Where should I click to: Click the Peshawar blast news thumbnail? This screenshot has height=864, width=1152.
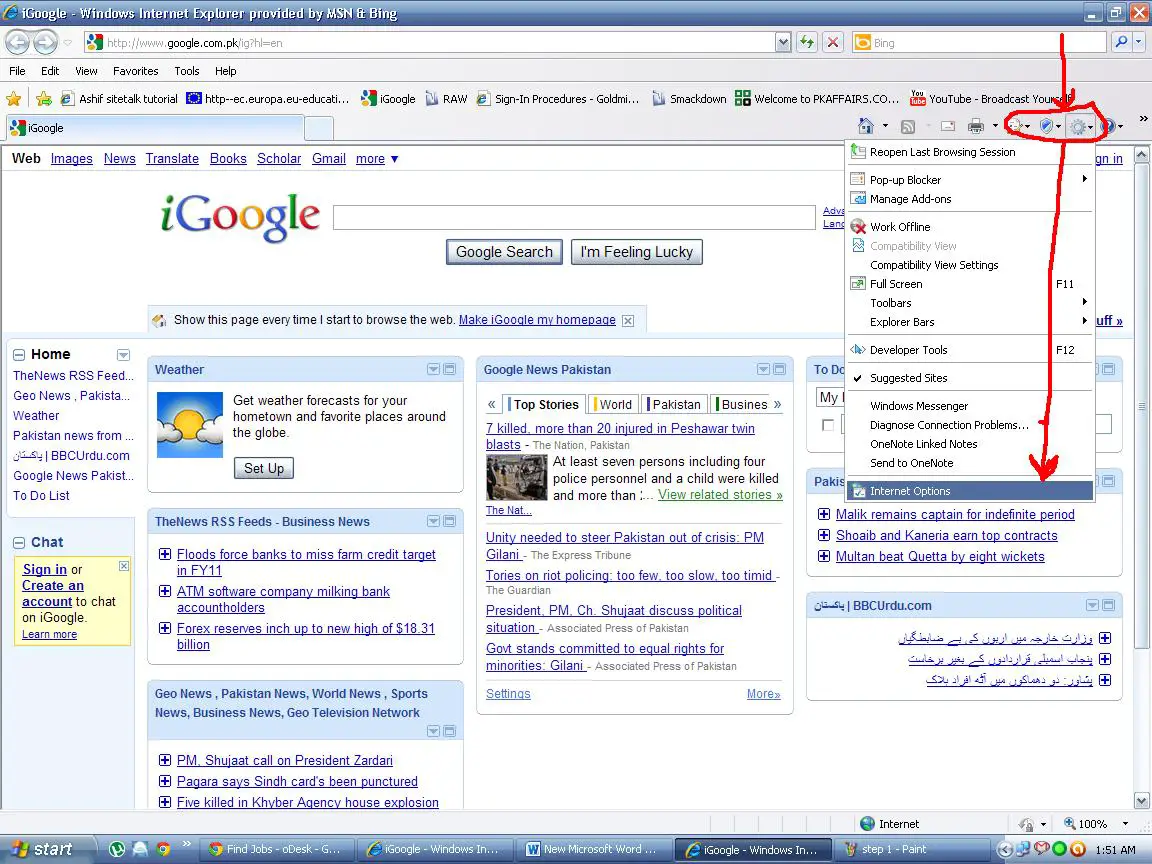coord(516,478)
